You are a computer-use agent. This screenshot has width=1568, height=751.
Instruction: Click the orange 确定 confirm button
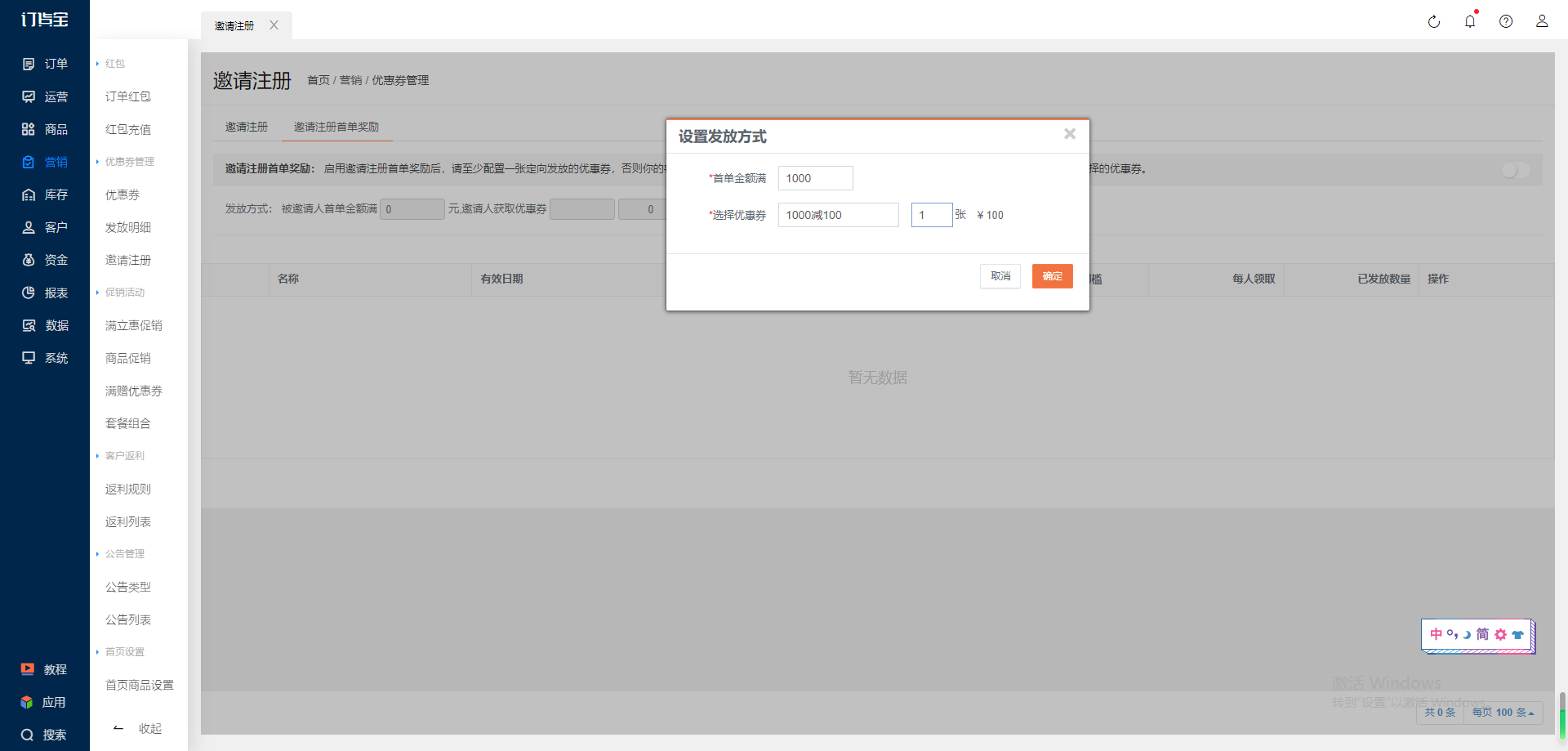coord(1053,276)
